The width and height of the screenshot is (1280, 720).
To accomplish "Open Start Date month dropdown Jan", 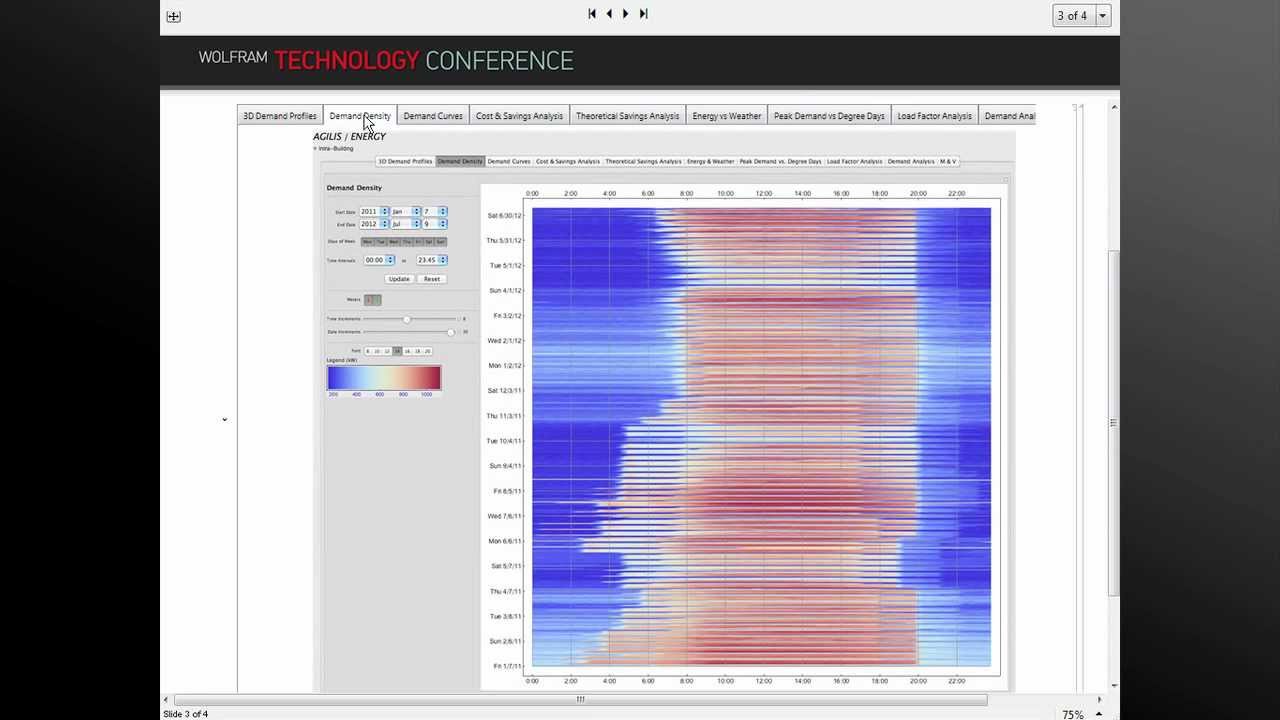I will [x=405, y=211].
